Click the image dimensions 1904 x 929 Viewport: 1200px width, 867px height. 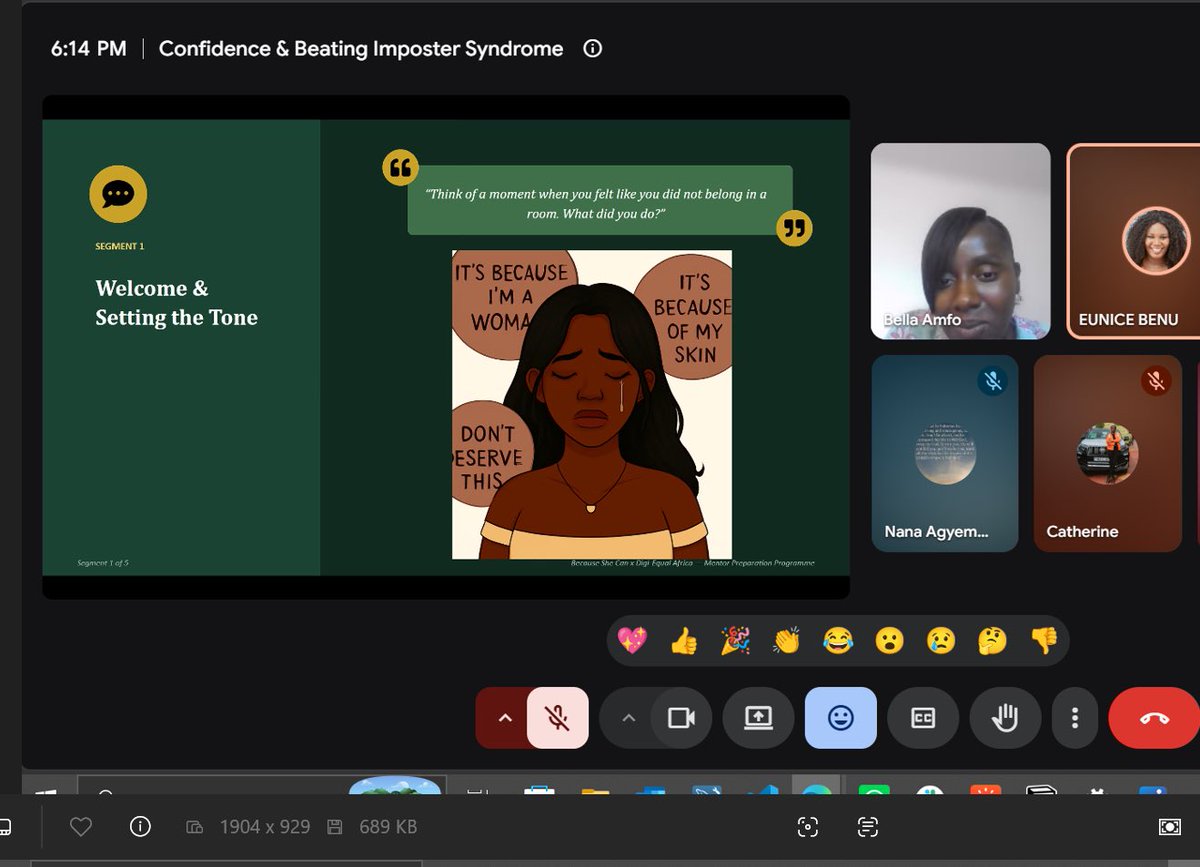click(265, 827)
